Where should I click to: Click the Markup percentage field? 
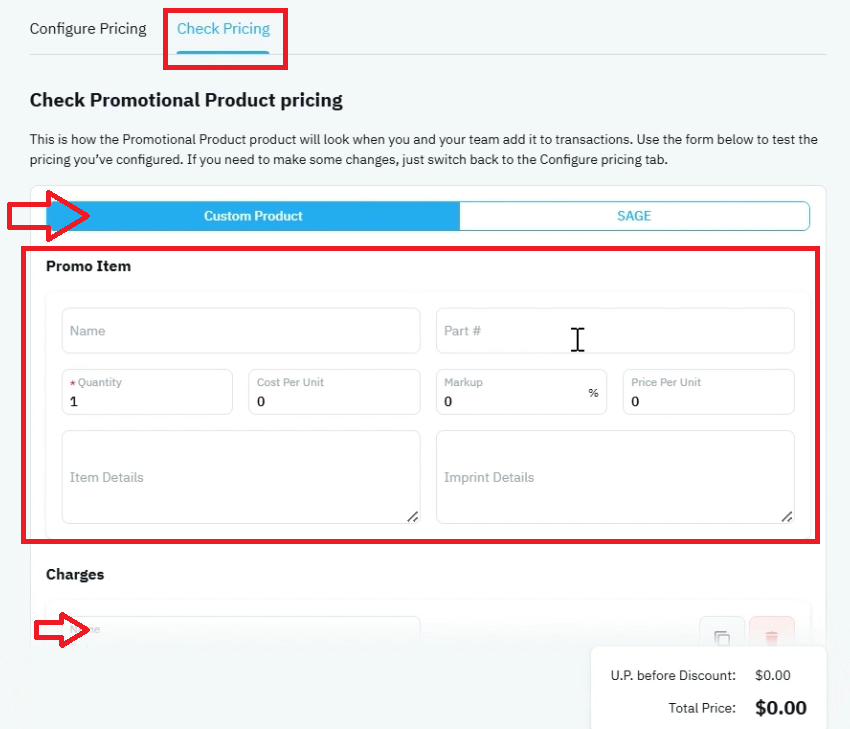coord(521,392)
